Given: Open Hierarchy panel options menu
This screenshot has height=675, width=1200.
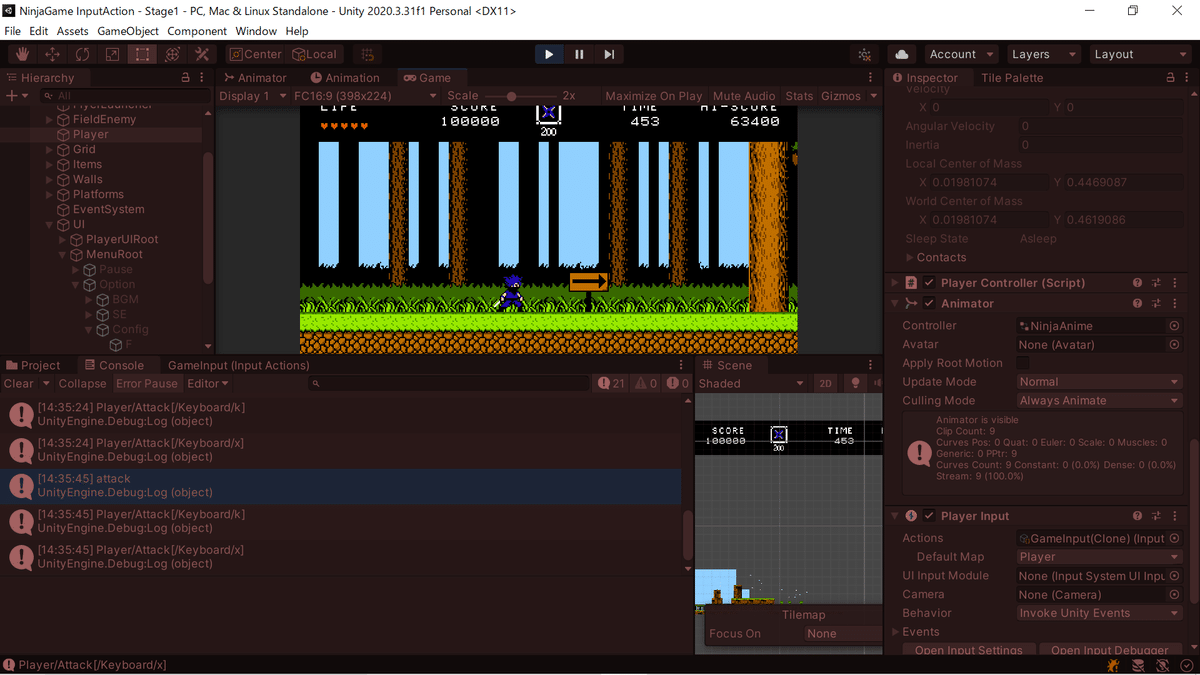Looking at the screenshot, I should coord(201,78).
